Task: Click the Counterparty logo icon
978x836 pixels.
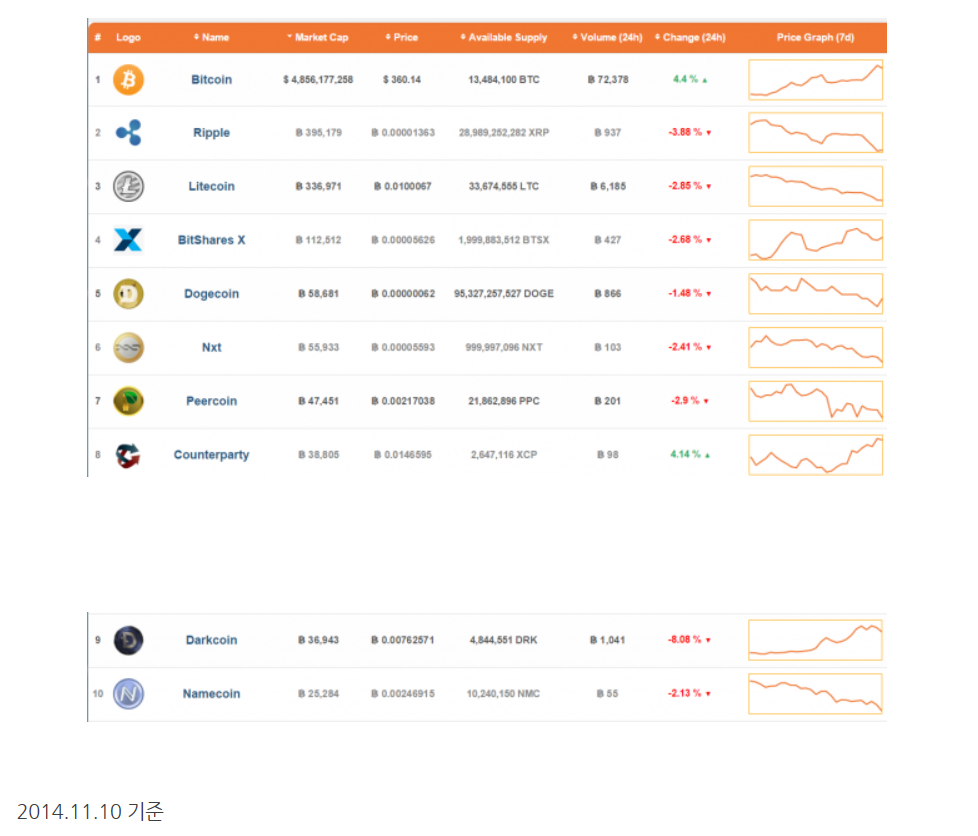Action: click(x=128, y=455)
